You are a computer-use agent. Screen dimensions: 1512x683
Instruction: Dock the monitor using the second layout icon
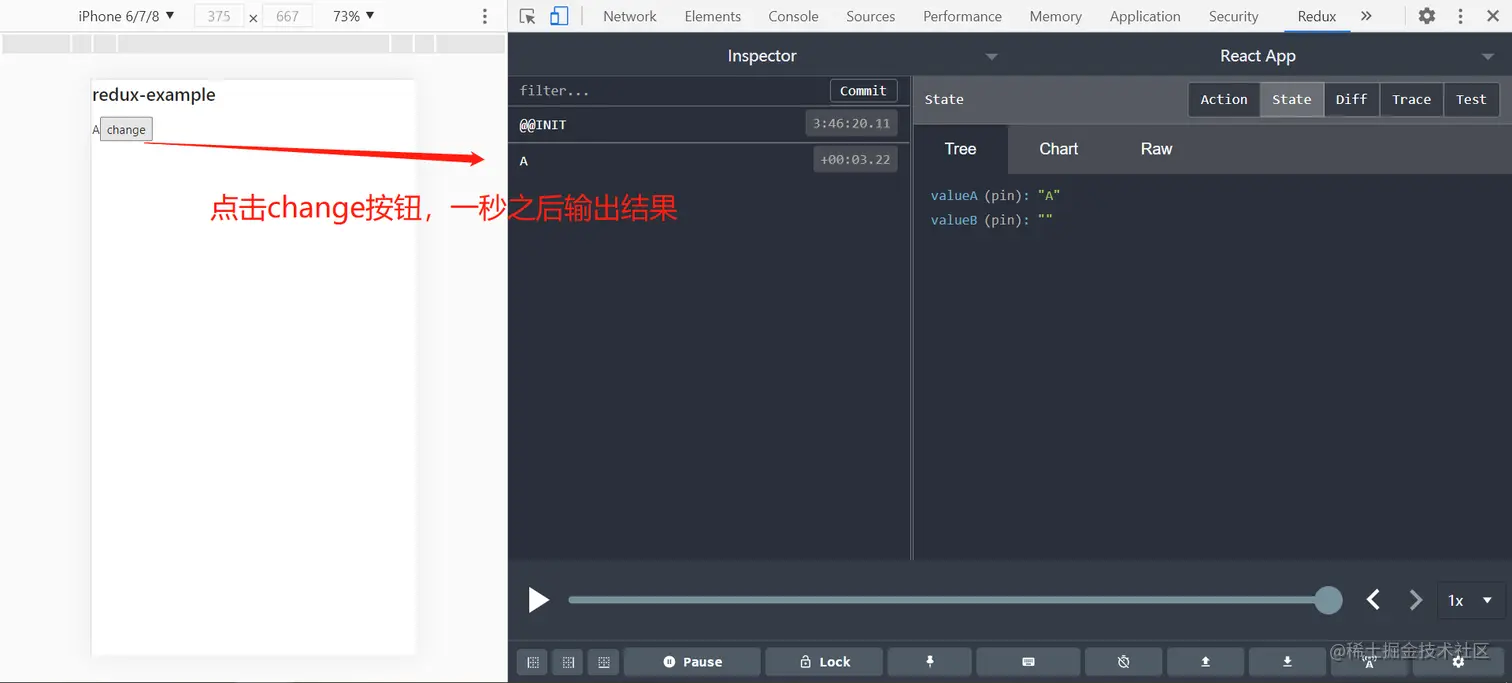point(568,662)
